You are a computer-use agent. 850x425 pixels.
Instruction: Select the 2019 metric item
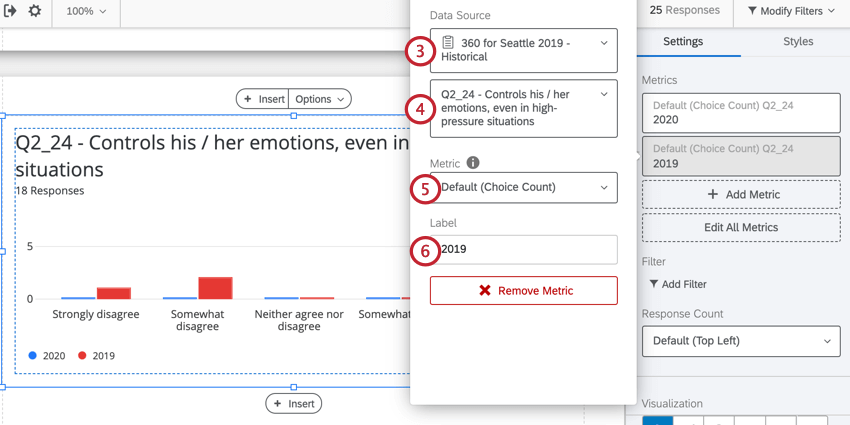coord(741,156)
